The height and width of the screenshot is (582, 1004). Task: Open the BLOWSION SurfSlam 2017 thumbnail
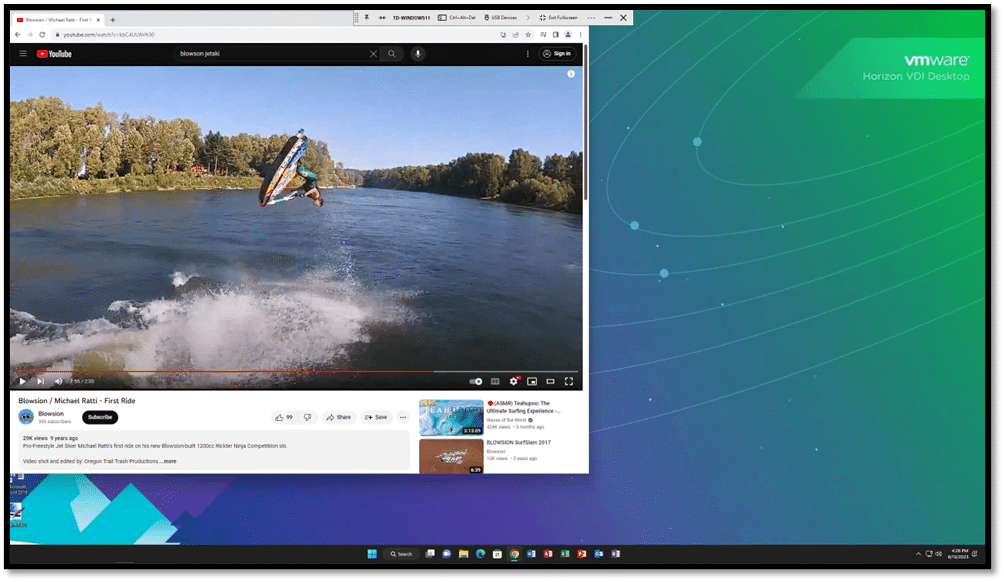pos(451,457)
